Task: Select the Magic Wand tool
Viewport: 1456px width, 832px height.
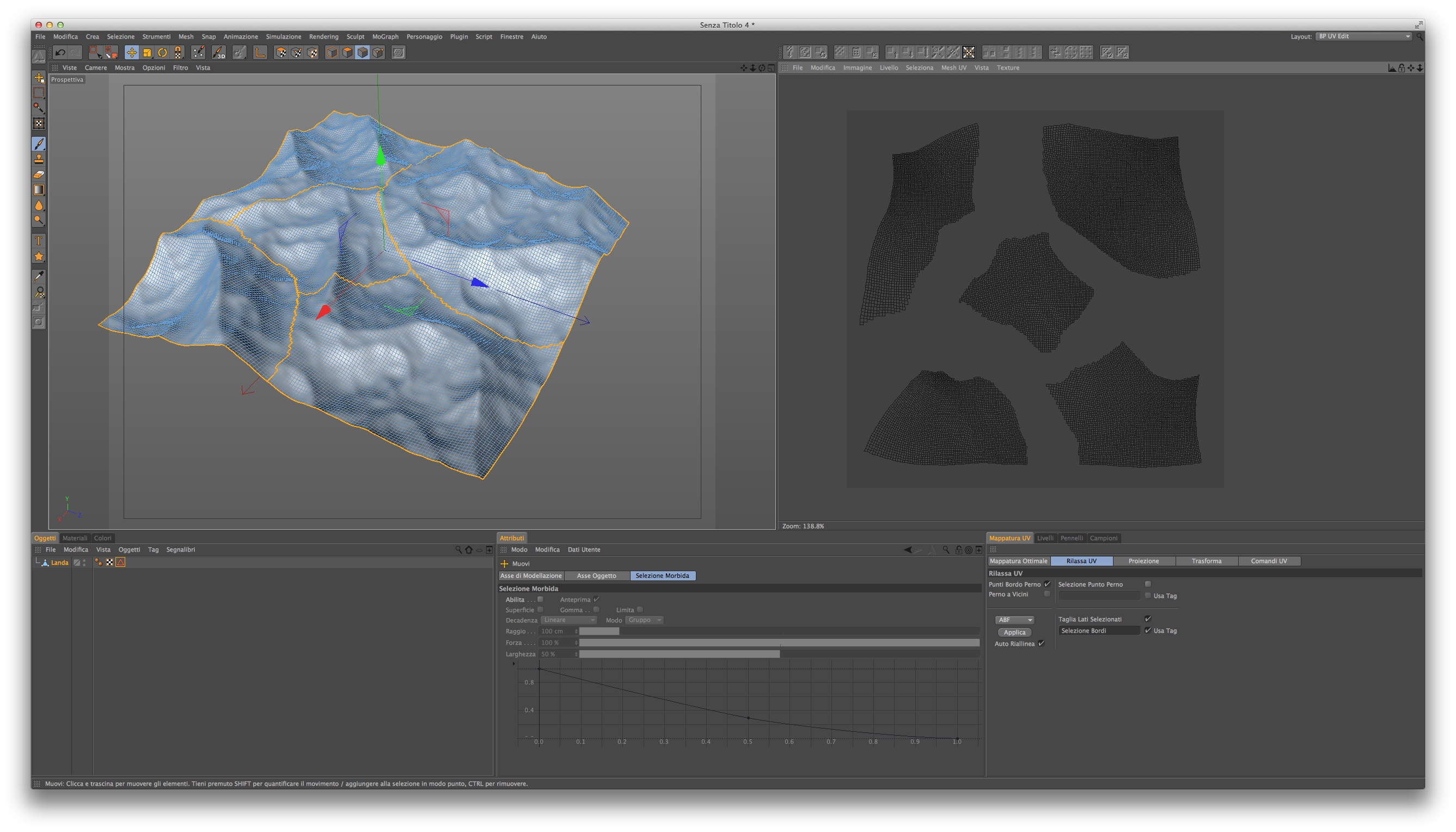Action: pyautogui.click(x=39, y=107)
